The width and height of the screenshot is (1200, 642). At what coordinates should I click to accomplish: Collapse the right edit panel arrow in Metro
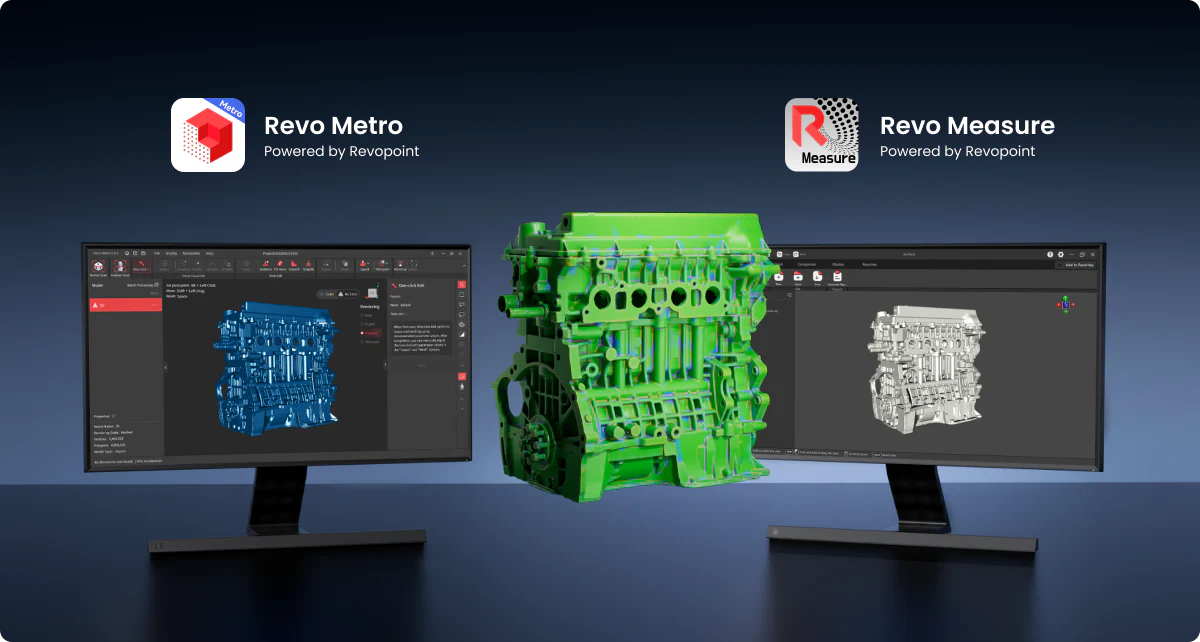[x=385, y=365]
